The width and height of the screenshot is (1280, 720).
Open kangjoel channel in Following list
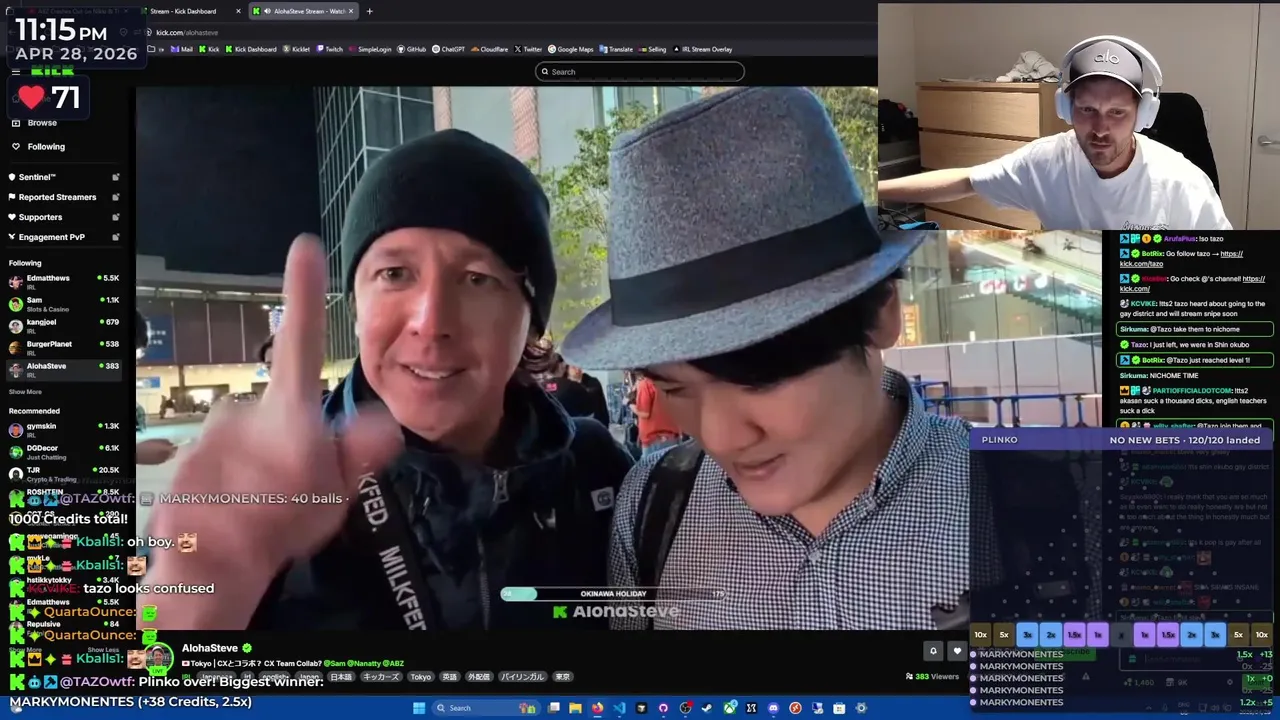click(65, 325)
